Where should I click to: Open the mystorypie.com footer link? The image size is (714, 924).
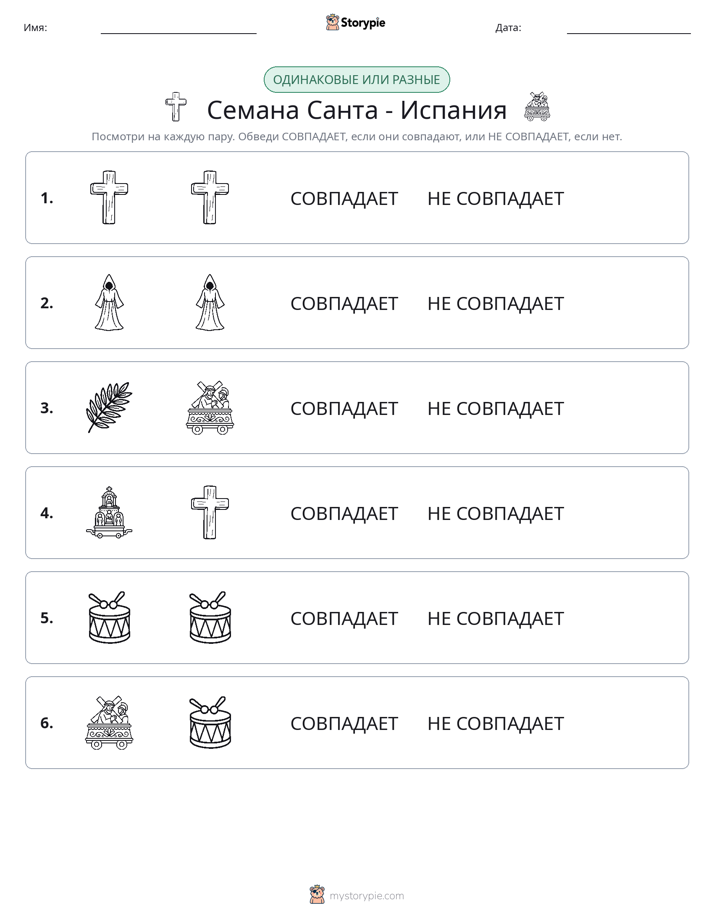click(x=357, y=895)
